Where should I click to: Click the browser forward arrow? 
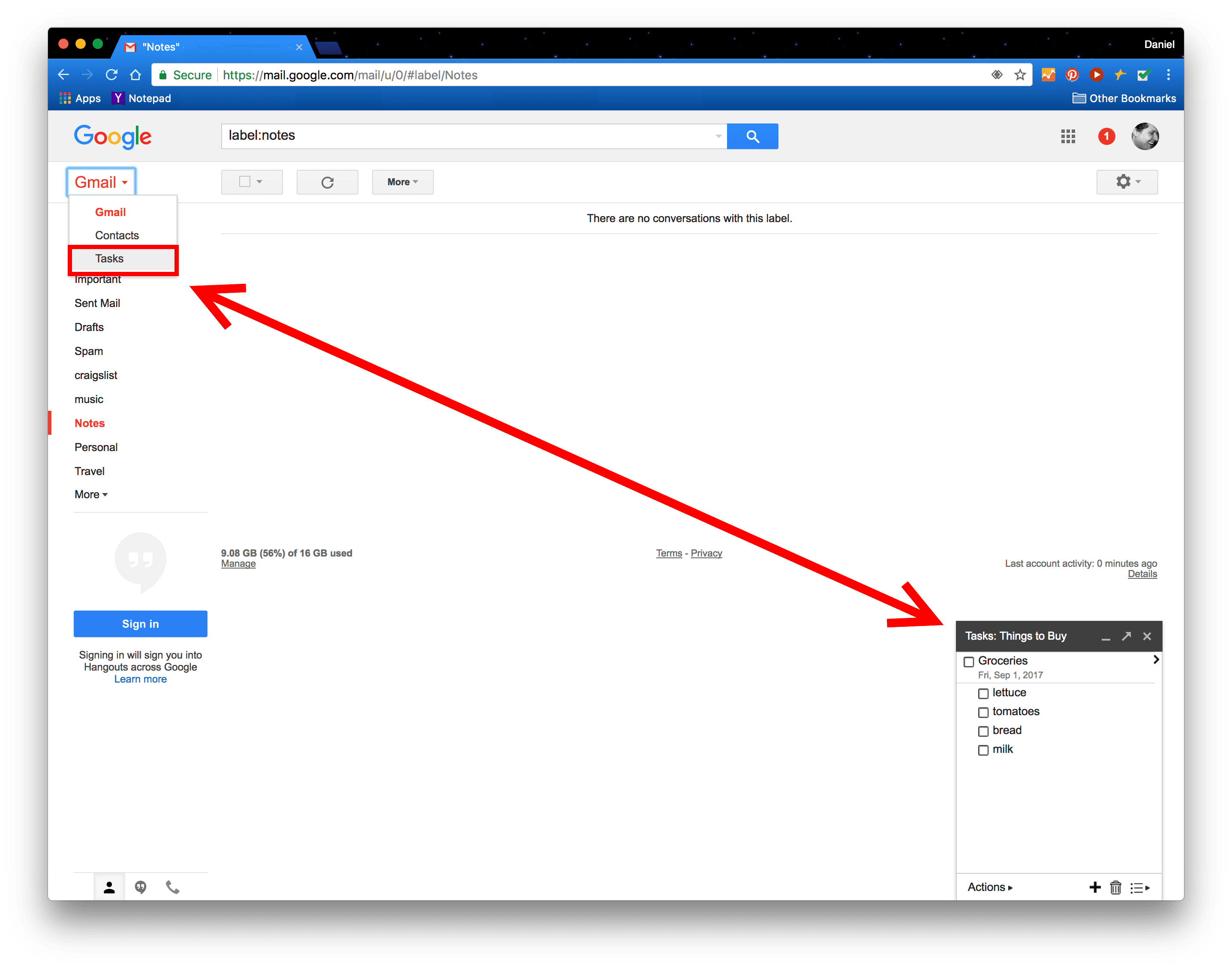(x=87, y=75)
